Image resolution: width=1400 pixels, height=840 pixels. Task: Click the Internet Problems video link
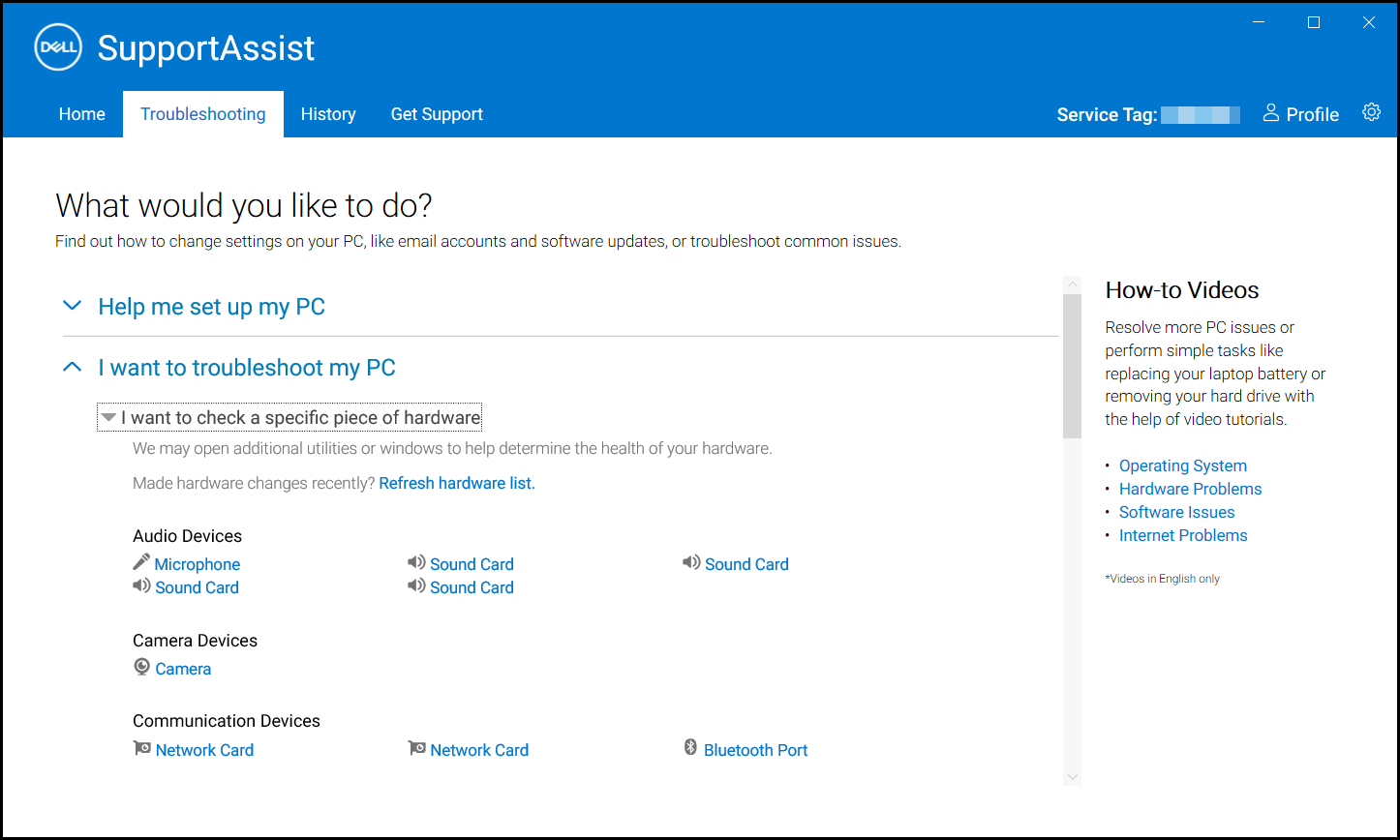point(1183,535)
